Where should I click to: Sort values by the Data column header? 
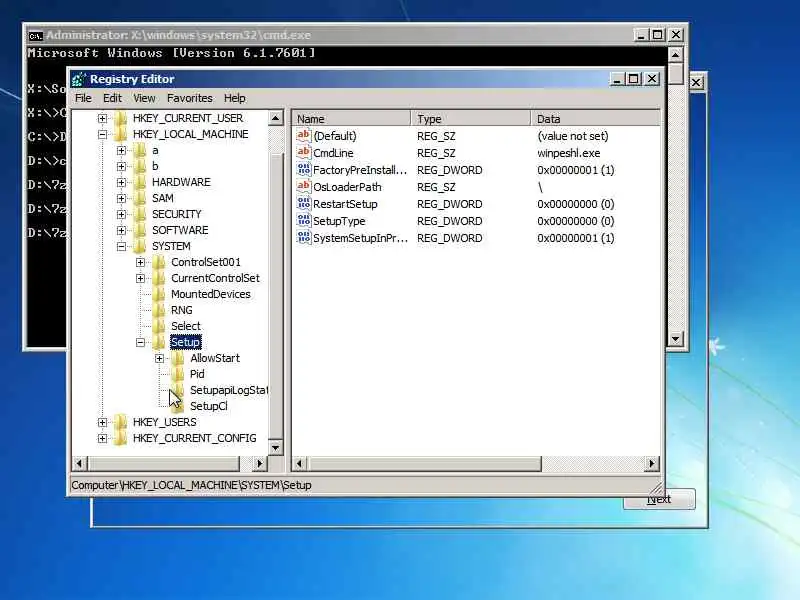pyautogui.click(x=595, y=119)
